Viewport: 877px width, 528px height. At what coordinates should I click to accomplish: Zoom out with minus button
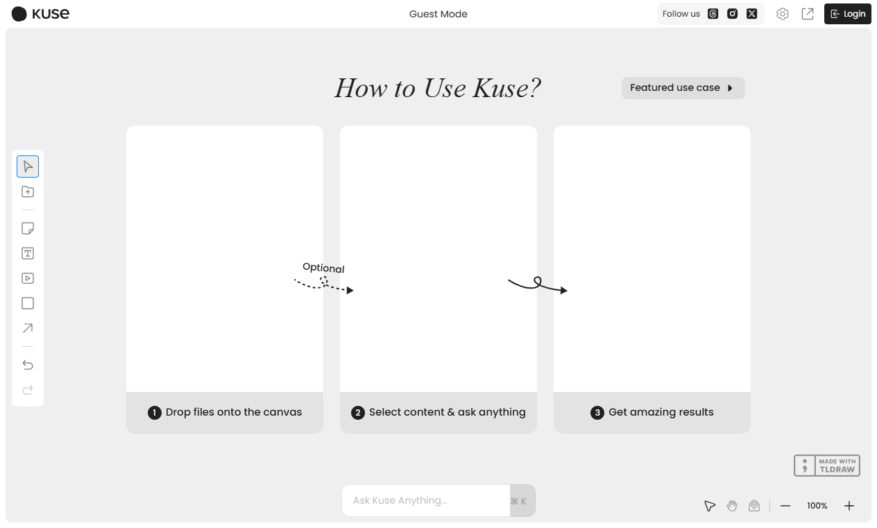(x=785, y=506)
